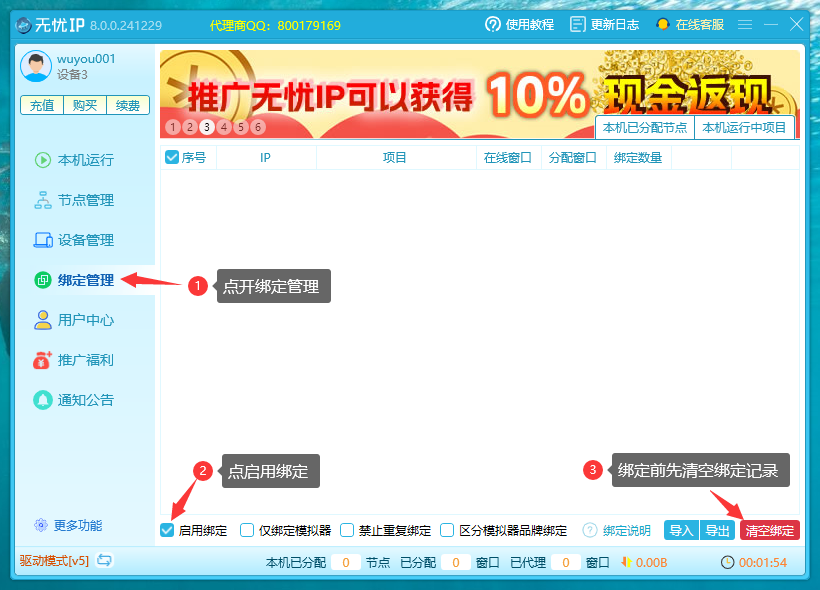Select banner page indicator 2
Viewport: 820px width, 590px height.
click(x=190, y=127)
